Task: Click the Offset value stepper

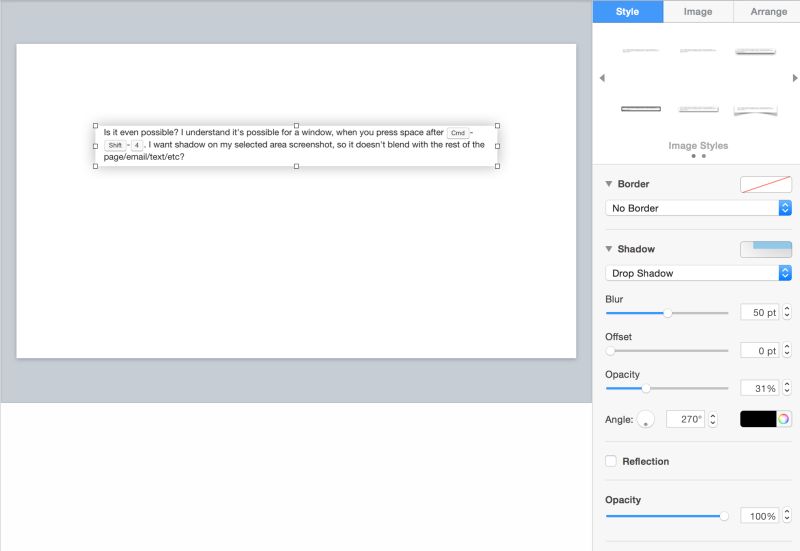Action: (787, 350)
